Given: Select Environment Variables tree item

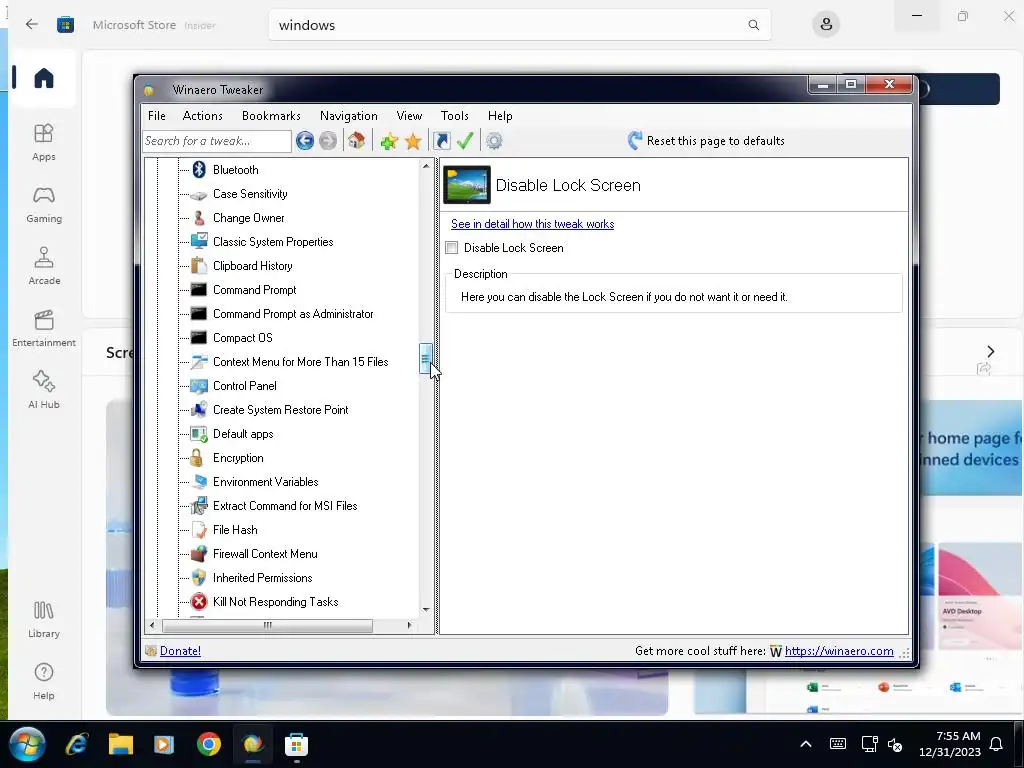Looking at the screenshot, I should coord(265,482).
